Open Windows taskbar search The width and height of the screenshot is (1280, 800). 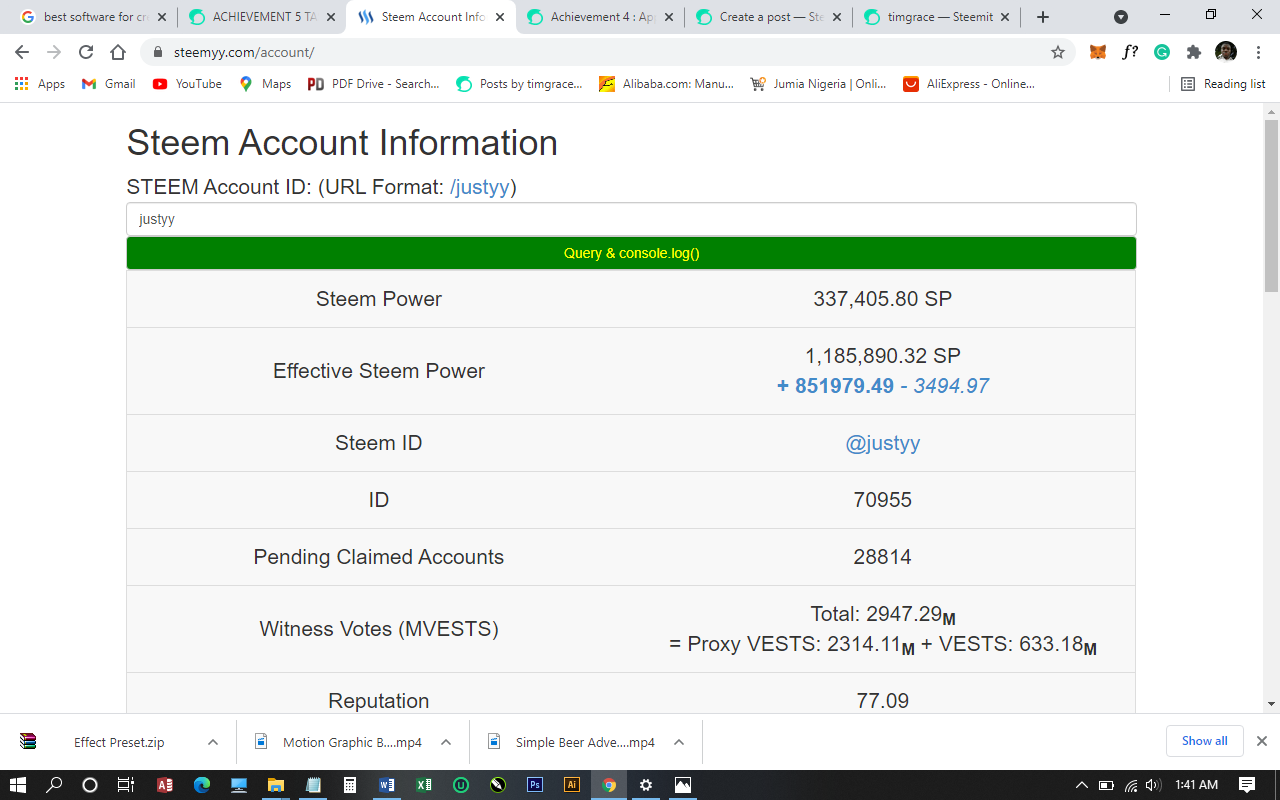point(55,785)
